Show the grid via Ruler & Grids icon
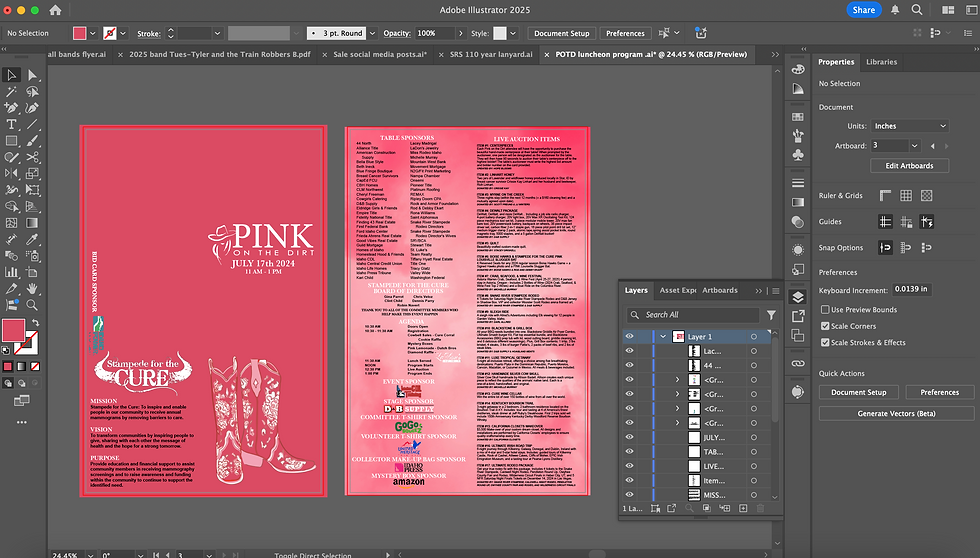Viewport: 980px width, 558px height. tap(906, 196)
